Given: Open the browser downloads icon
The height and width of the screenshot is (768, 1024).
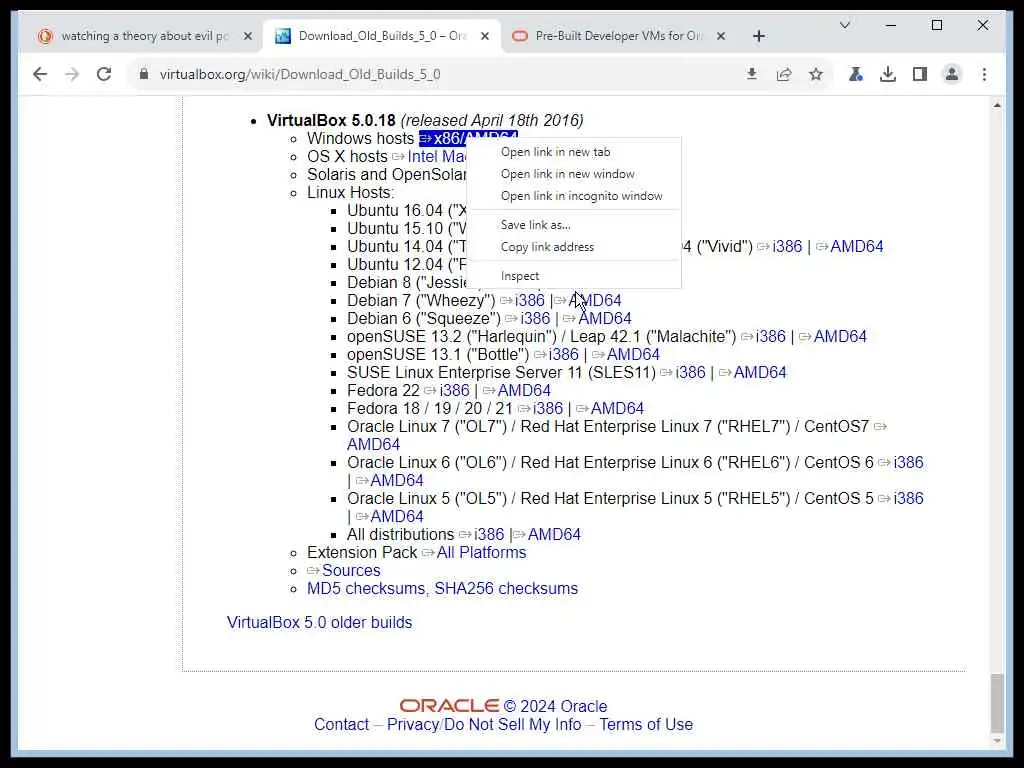Looking at the screenshot, I should [x=888, y=74].
